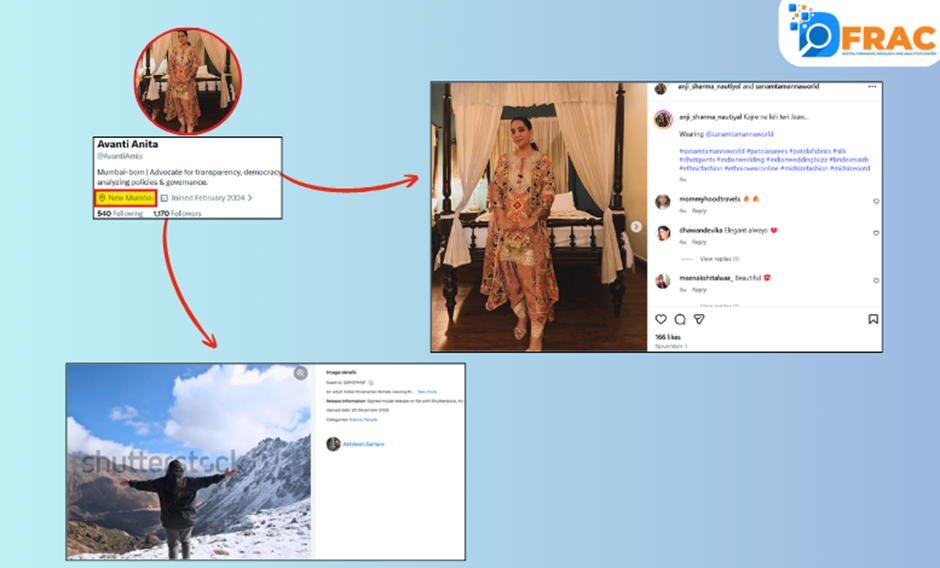Expand the Joined February 2024 chevron

(250, 198)
